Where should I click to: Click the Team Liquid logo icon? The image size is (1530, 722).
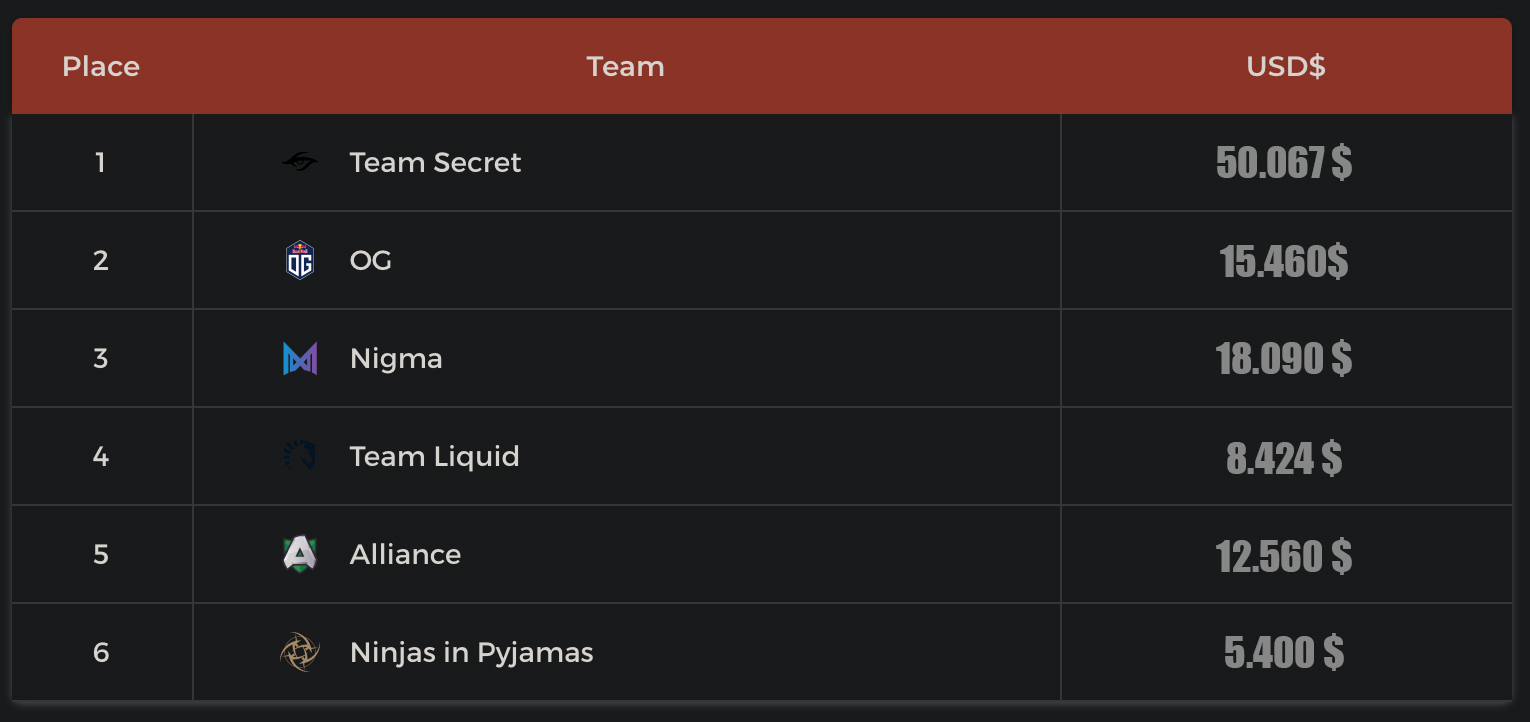coord(300,456)
